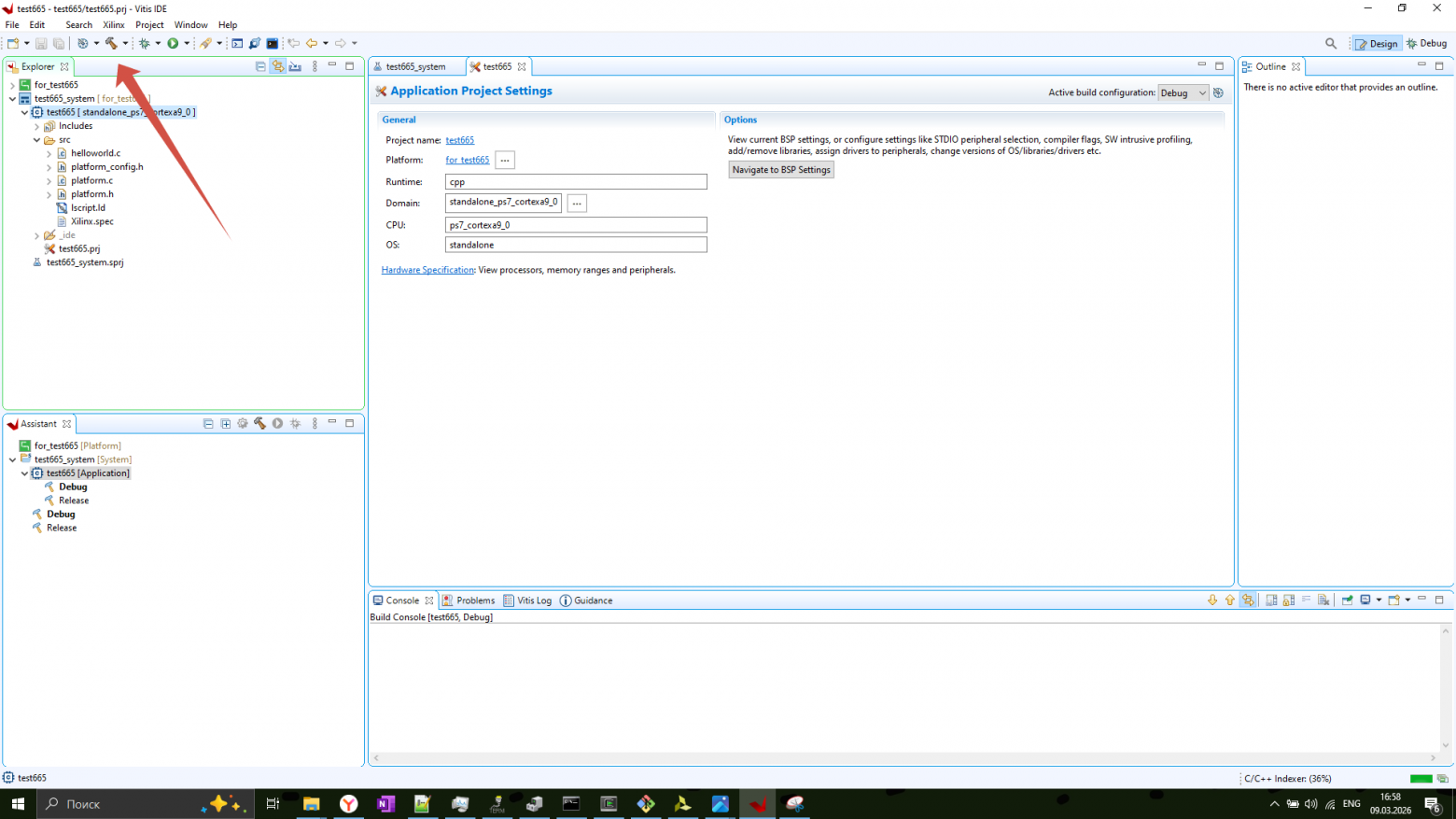Click Navigate to BSP Settings button
The image size is (1456, 819).
[x=781, y=170]
